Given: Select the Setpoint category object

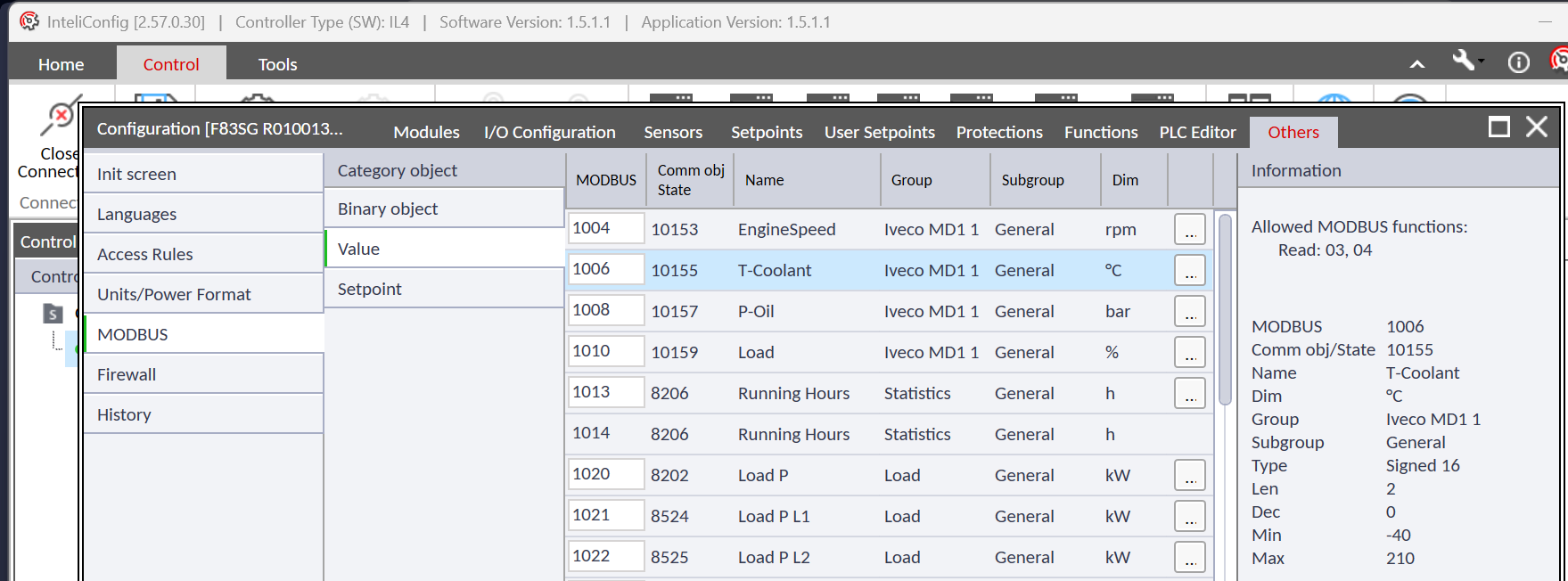Looking at the screenshot, I should pyautogui.click(x=370, y=290).
